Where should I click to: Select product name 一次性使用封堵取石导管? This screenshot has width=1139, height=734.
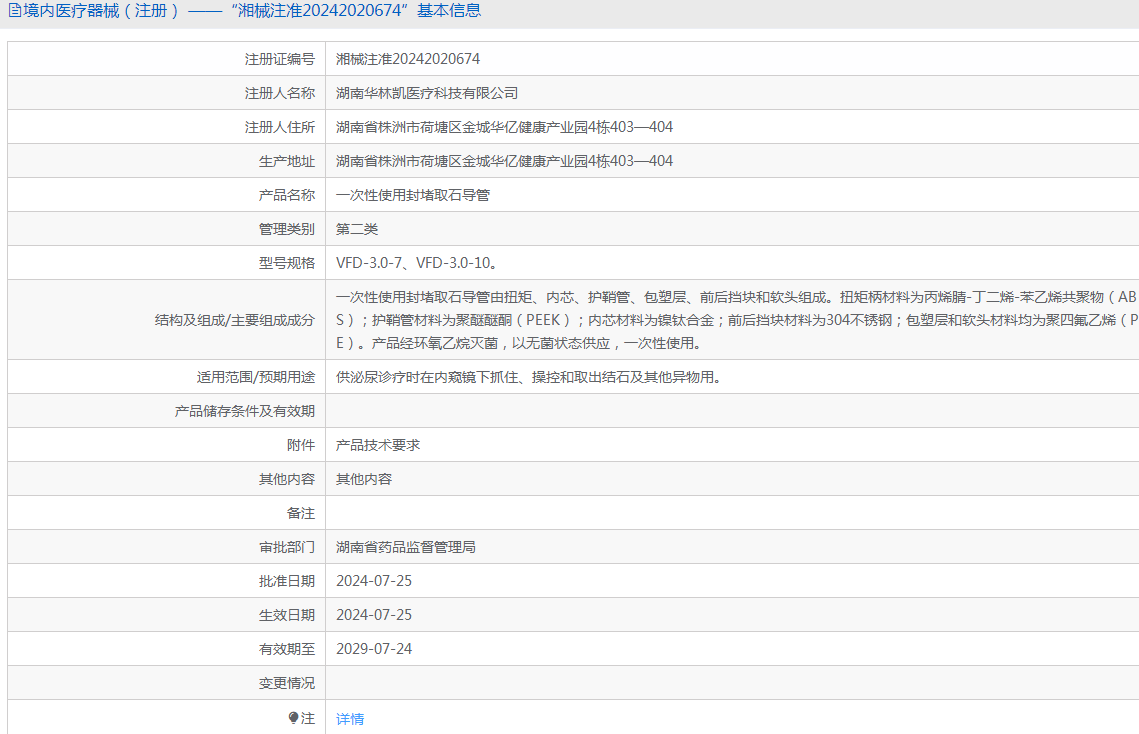(413, 195)
